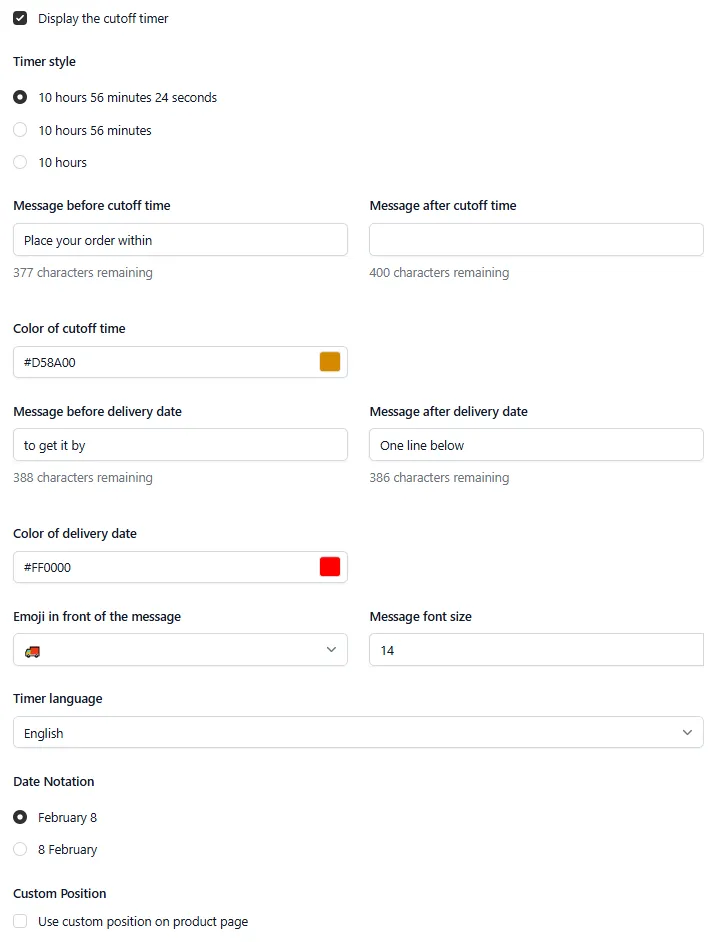717x942 pixels.
Task: Open the Timer language English dropdown
Action: coord(358,732)
